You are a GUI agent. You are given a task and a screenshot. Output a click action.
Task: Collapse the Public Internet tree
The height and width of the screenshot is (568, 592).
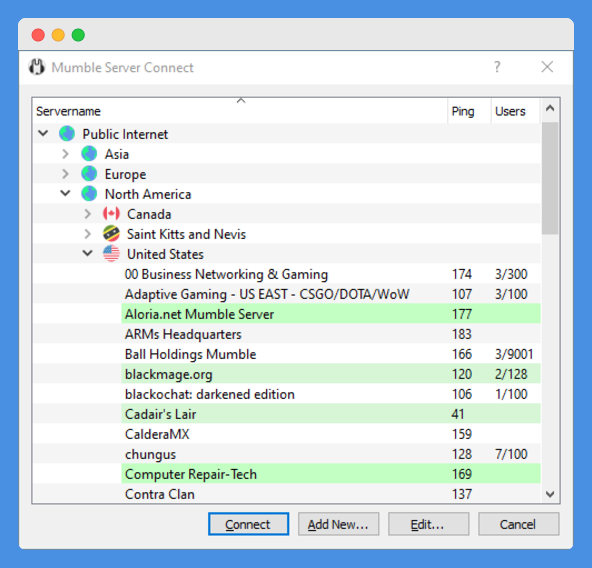point(43,133)
